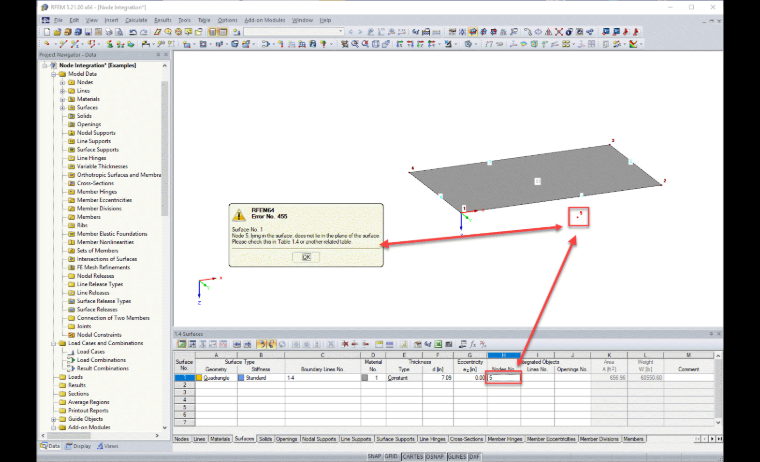The width and height of the screenshot is (760, 462).
Task: Select FE Mesh Refinements in the tree
Action: [103, 268]
